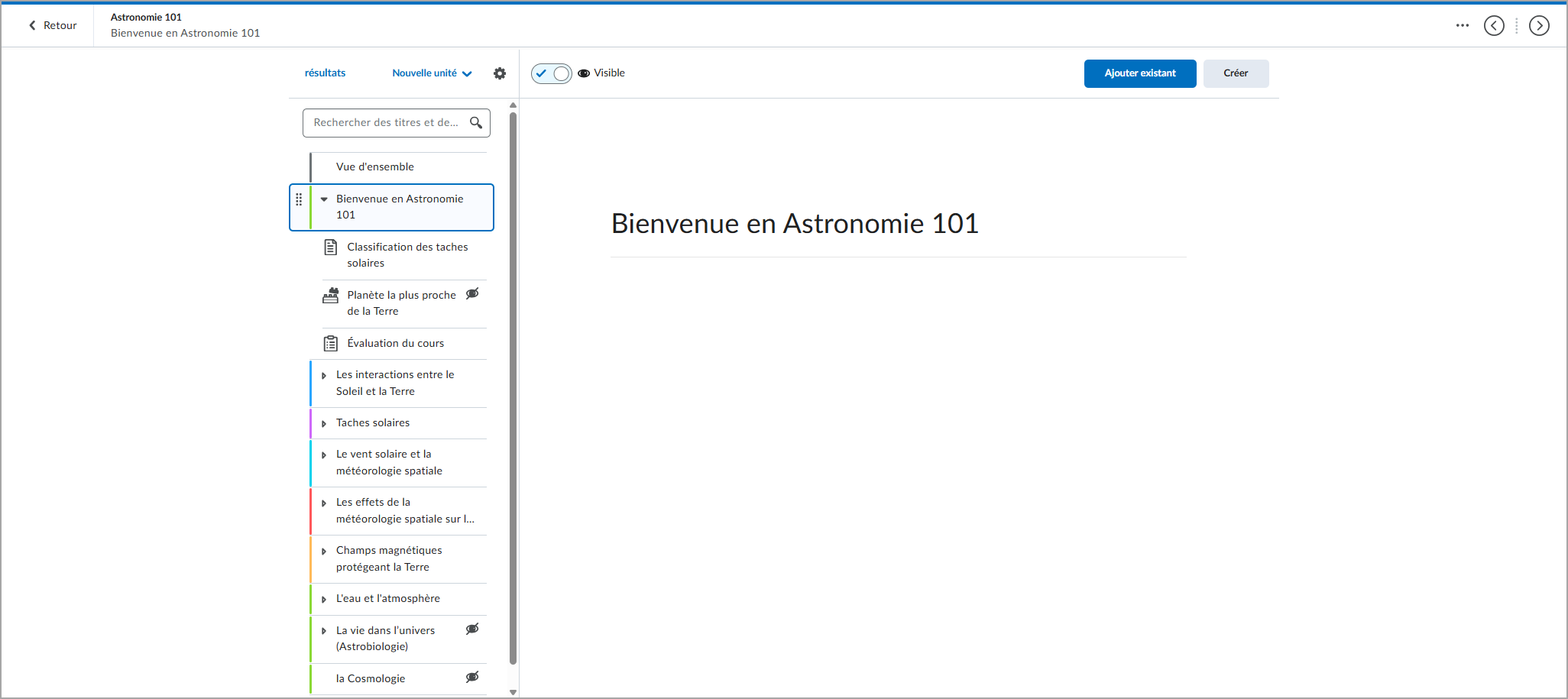Click the discussion icon for Planète la plus proche
The width and height of the screenshot is (1568, 699).
click(331, 296)
